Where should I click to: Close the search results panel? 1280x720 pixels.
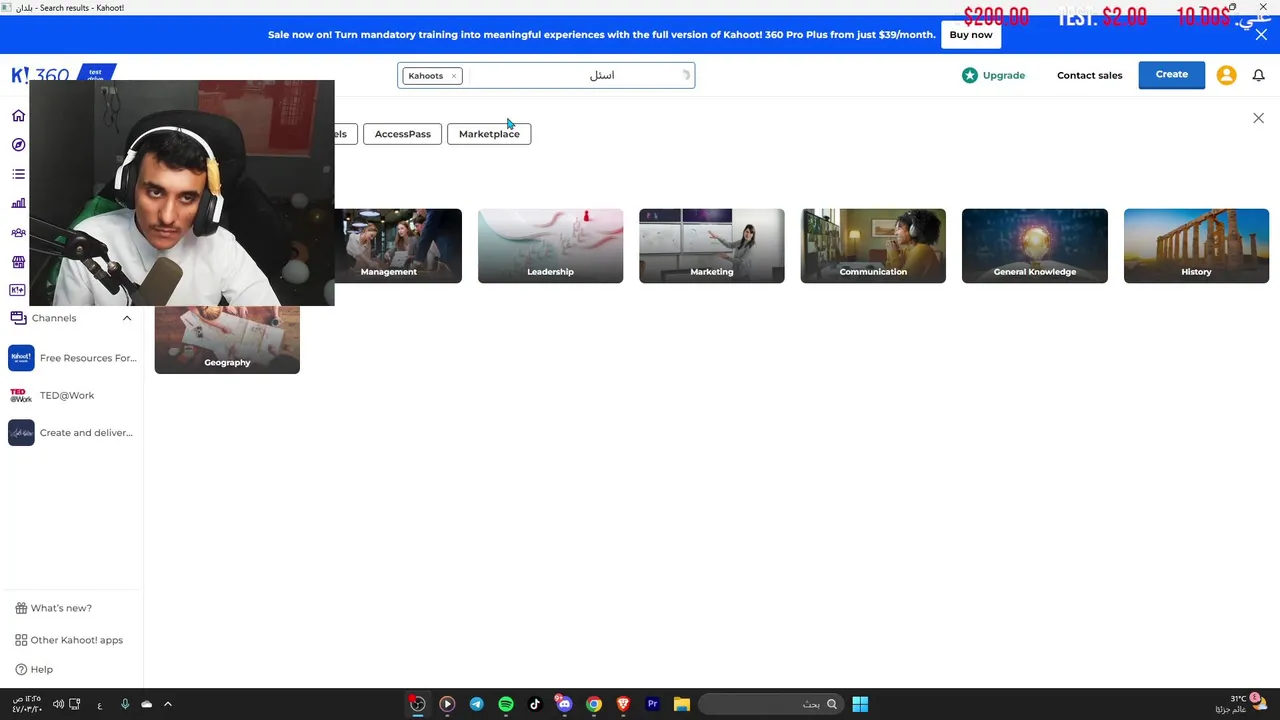(1258, 118)
